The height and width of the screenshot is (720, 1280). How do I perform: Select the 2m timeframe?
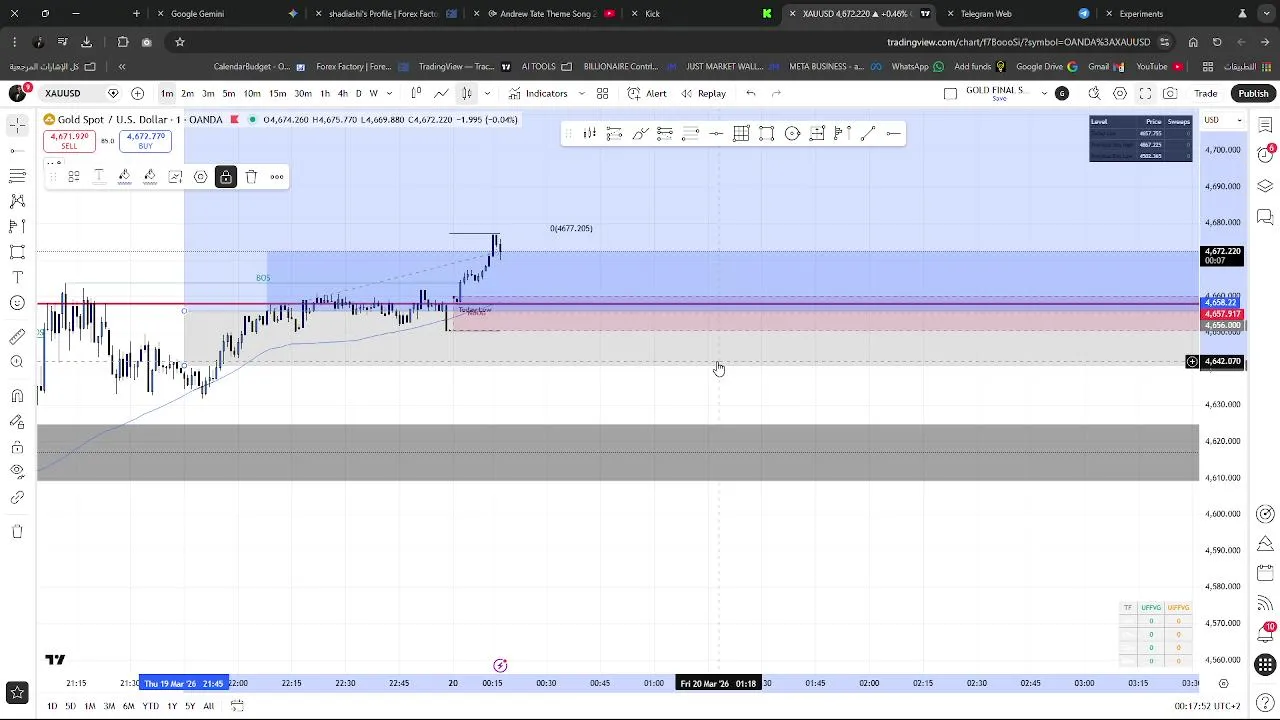(187, 93)
